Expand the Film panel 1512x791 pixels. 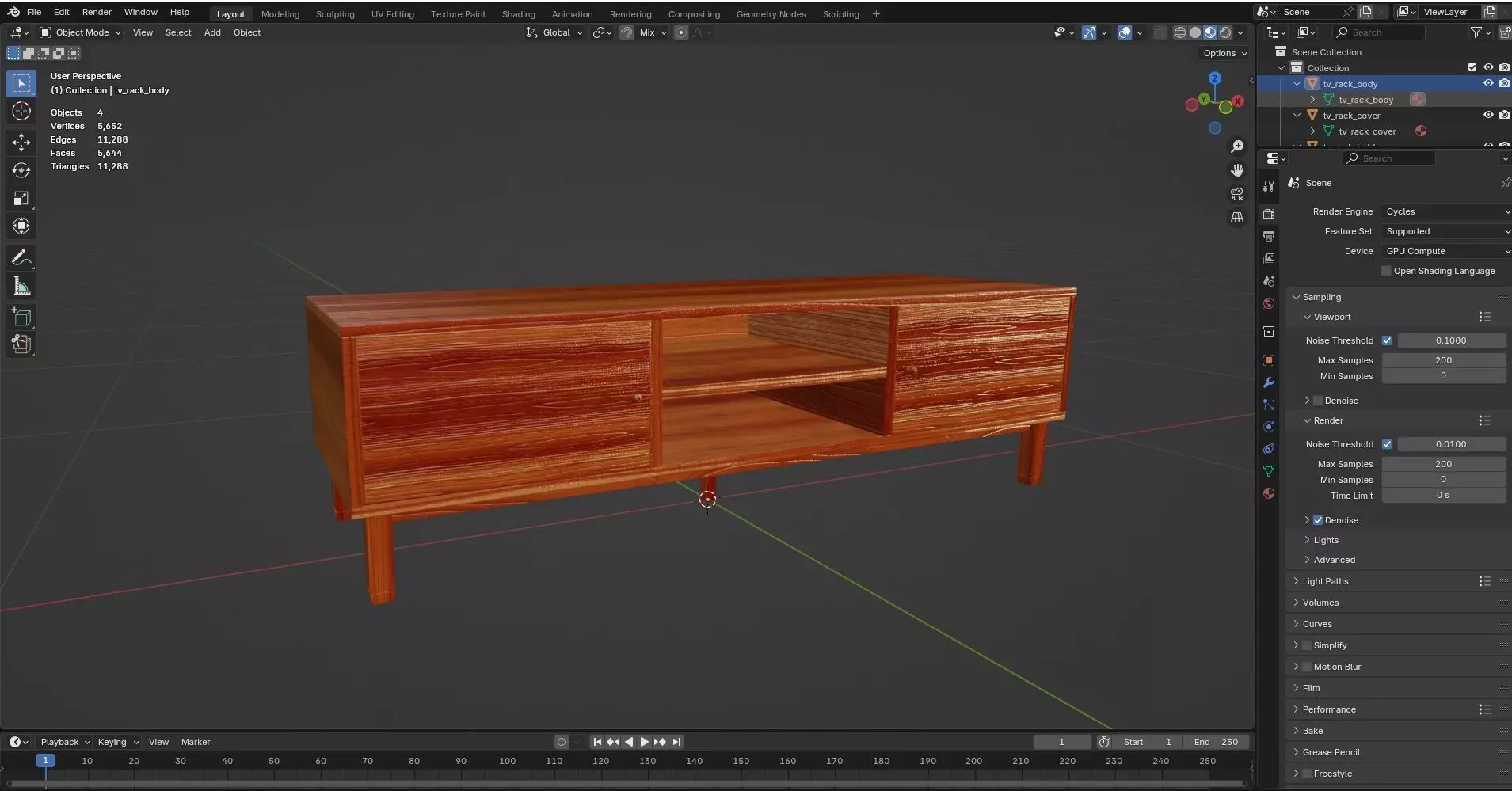[x=1311, y=688]
